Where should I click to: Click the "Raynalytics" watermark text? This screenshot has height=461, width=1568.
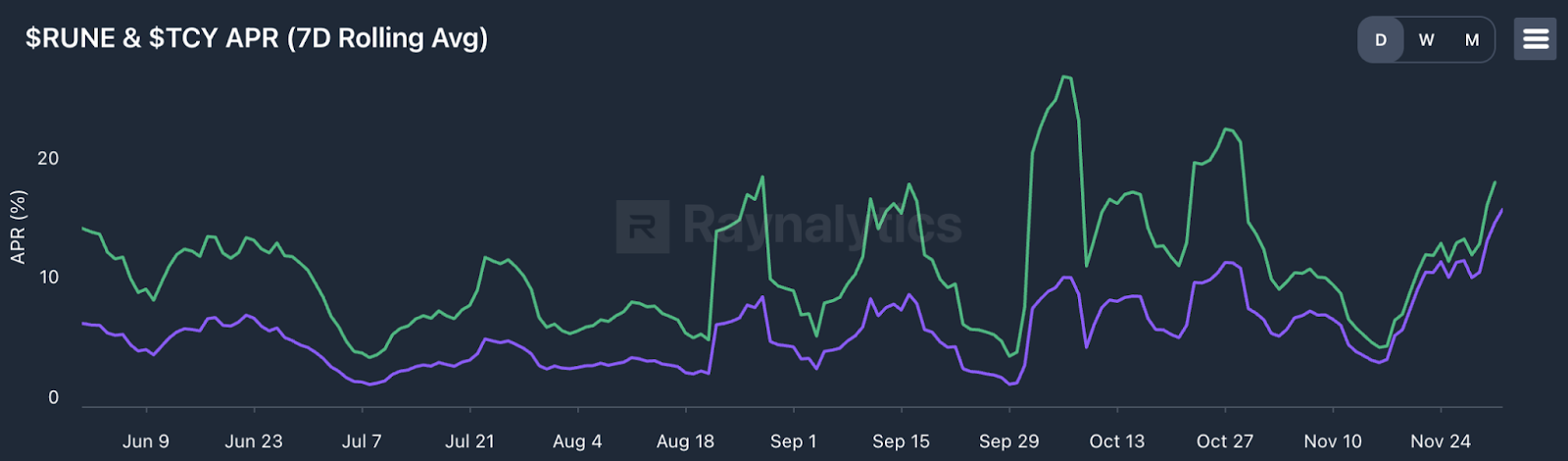[x=821, y=225]
